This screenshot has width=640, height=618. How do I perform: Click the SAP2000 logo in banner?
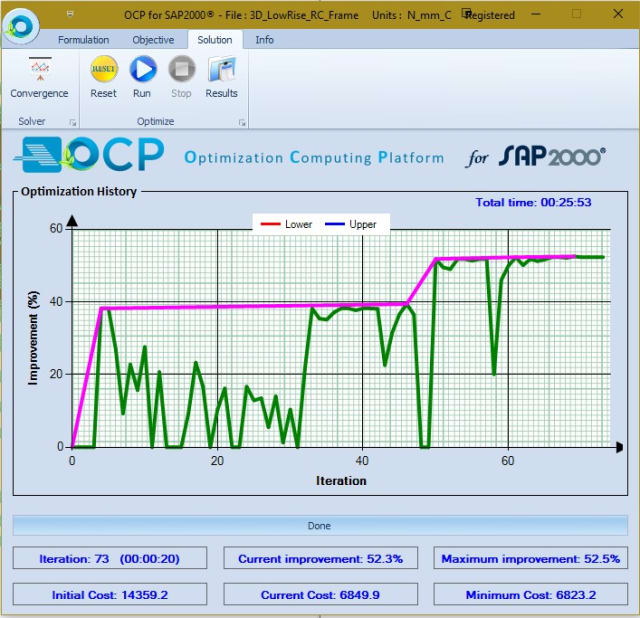[x=552, y=156]
